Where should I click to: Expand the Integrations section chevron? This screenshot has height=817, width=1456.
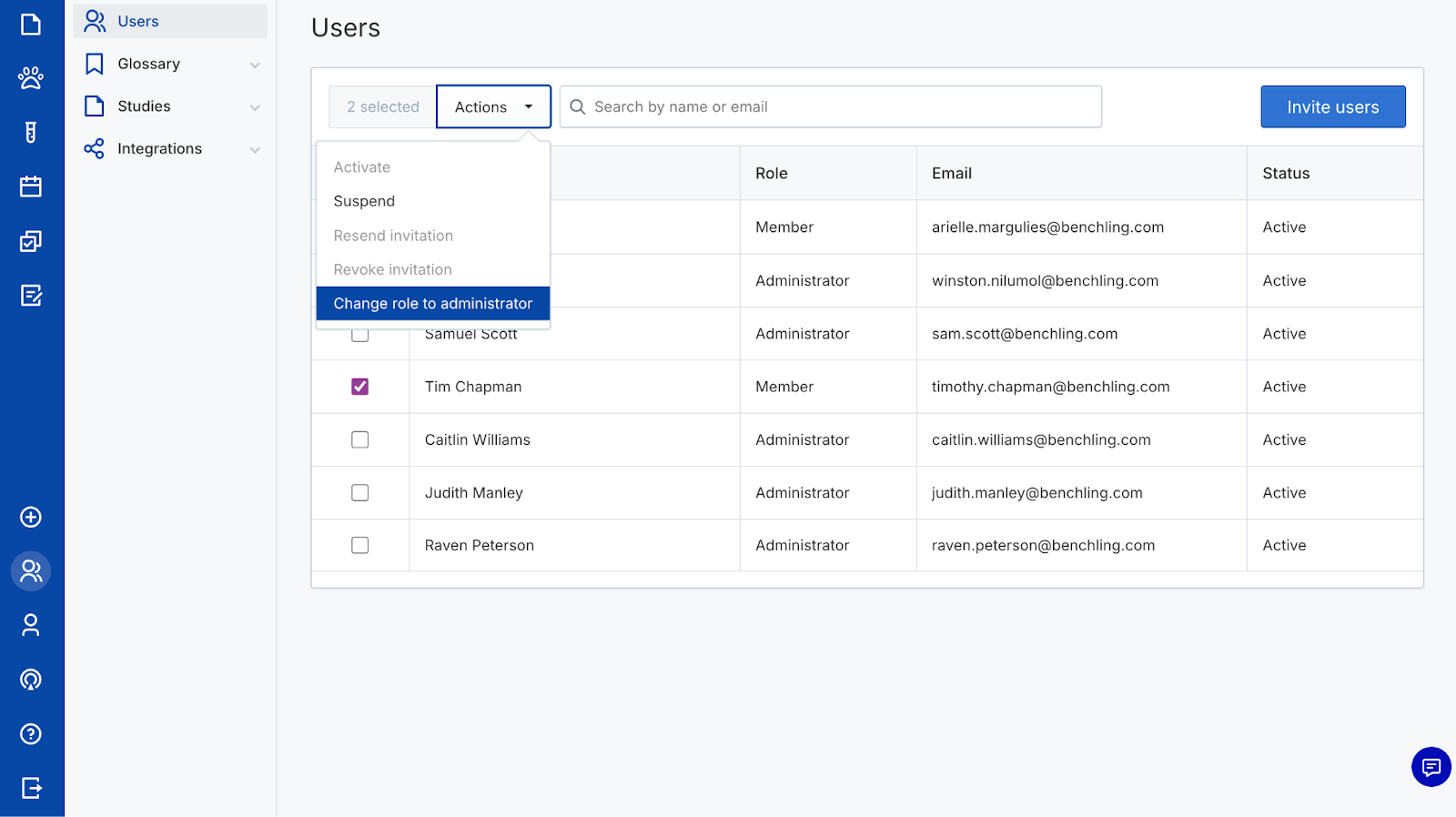pos(255,149)
